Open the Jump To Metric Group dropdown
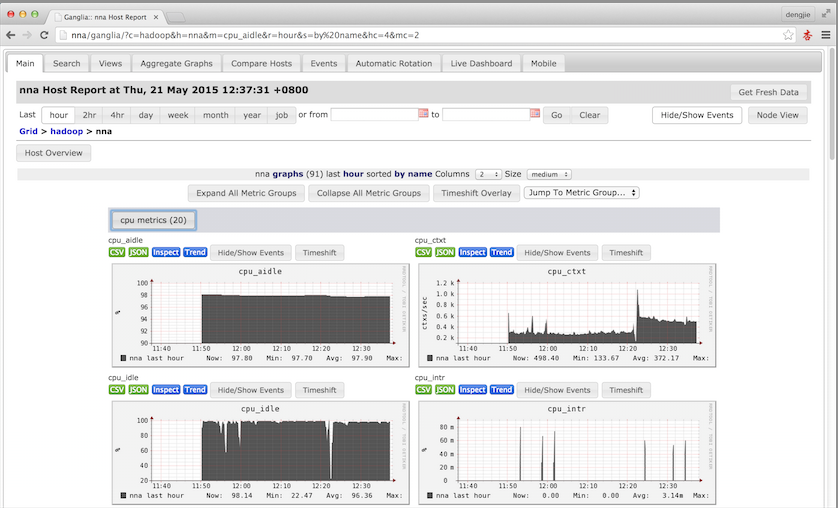 tap(581, 192)
